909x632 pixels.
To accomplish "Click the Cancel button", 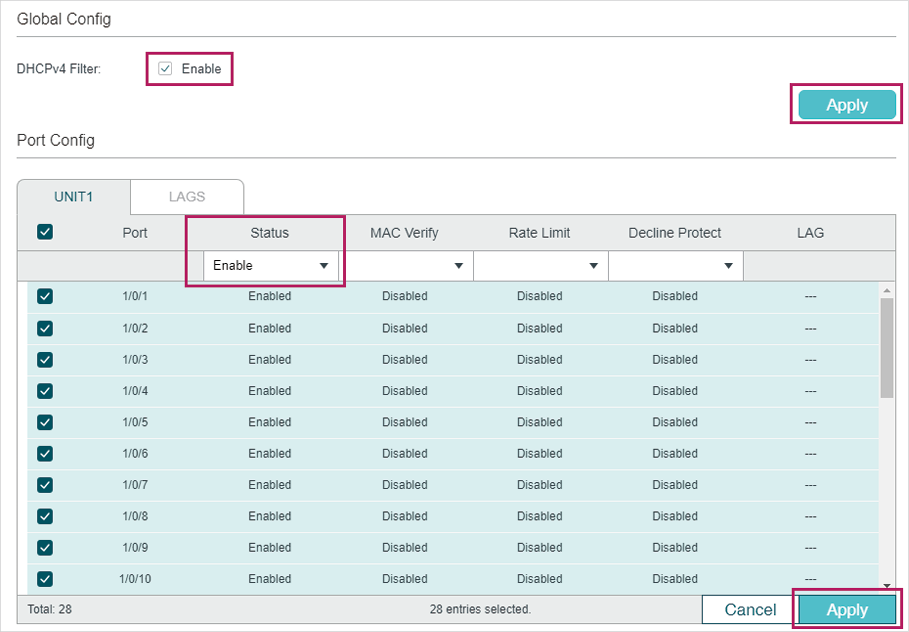I will click(750, 609).
